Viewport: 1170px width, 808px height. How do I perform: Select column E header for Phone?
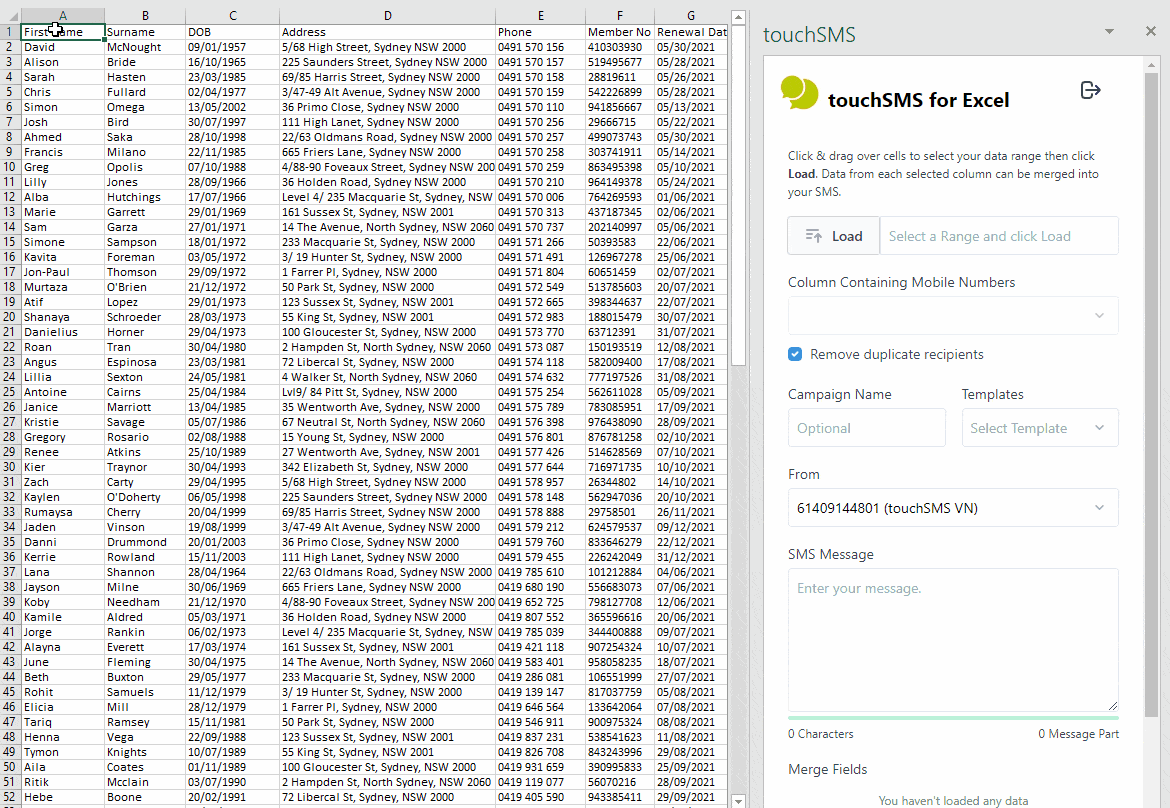[x=540, y=16]
